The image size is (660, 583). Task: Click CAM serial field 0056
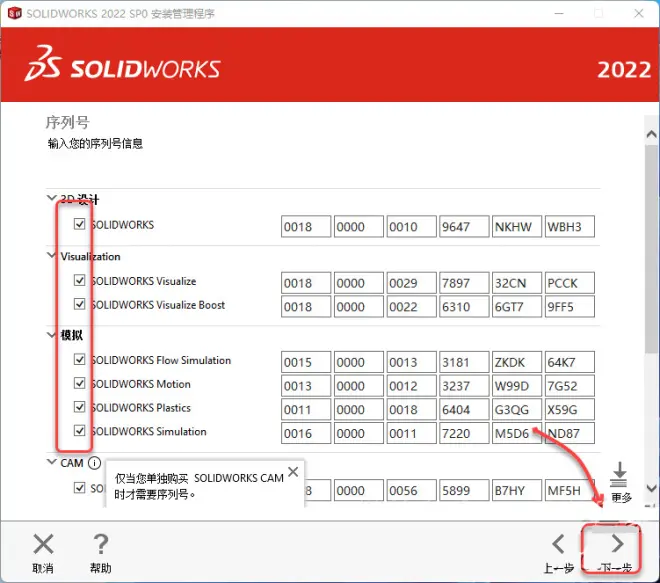coord(411,490)
